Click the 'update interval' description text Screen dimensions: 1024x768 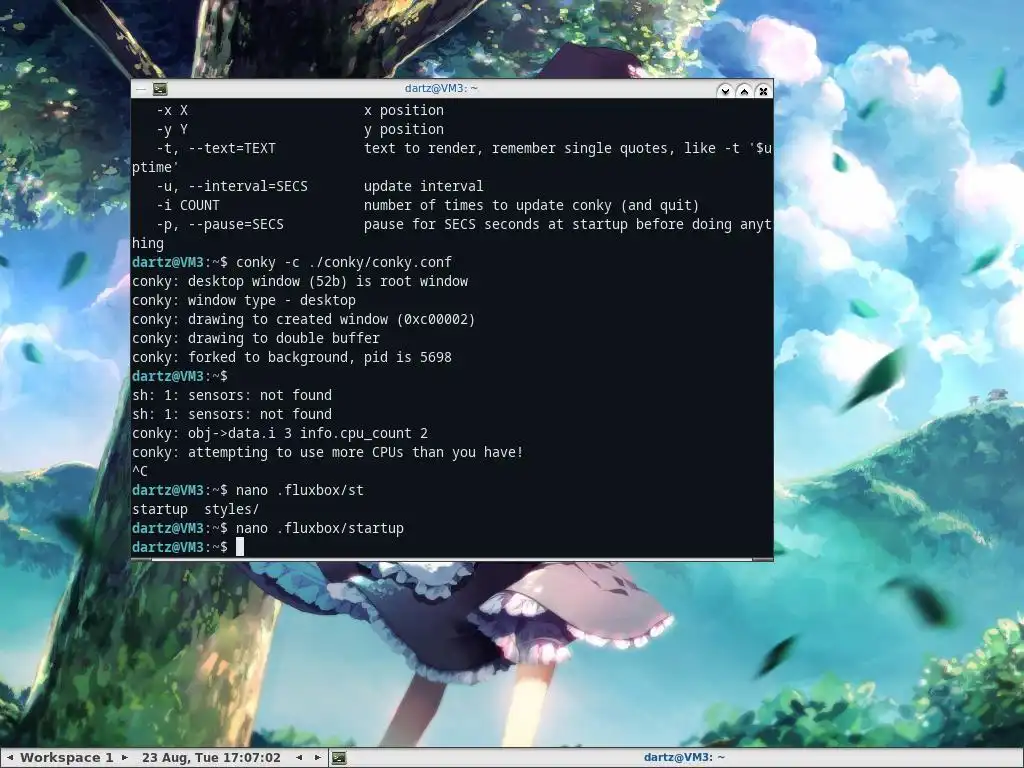coord(423,185)
